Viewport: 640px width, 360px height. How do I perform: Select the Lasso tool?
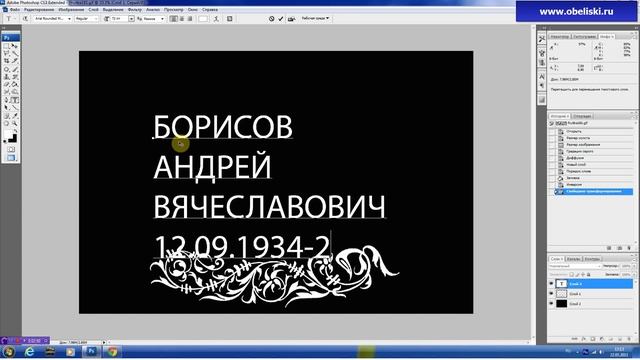[7, 53]
